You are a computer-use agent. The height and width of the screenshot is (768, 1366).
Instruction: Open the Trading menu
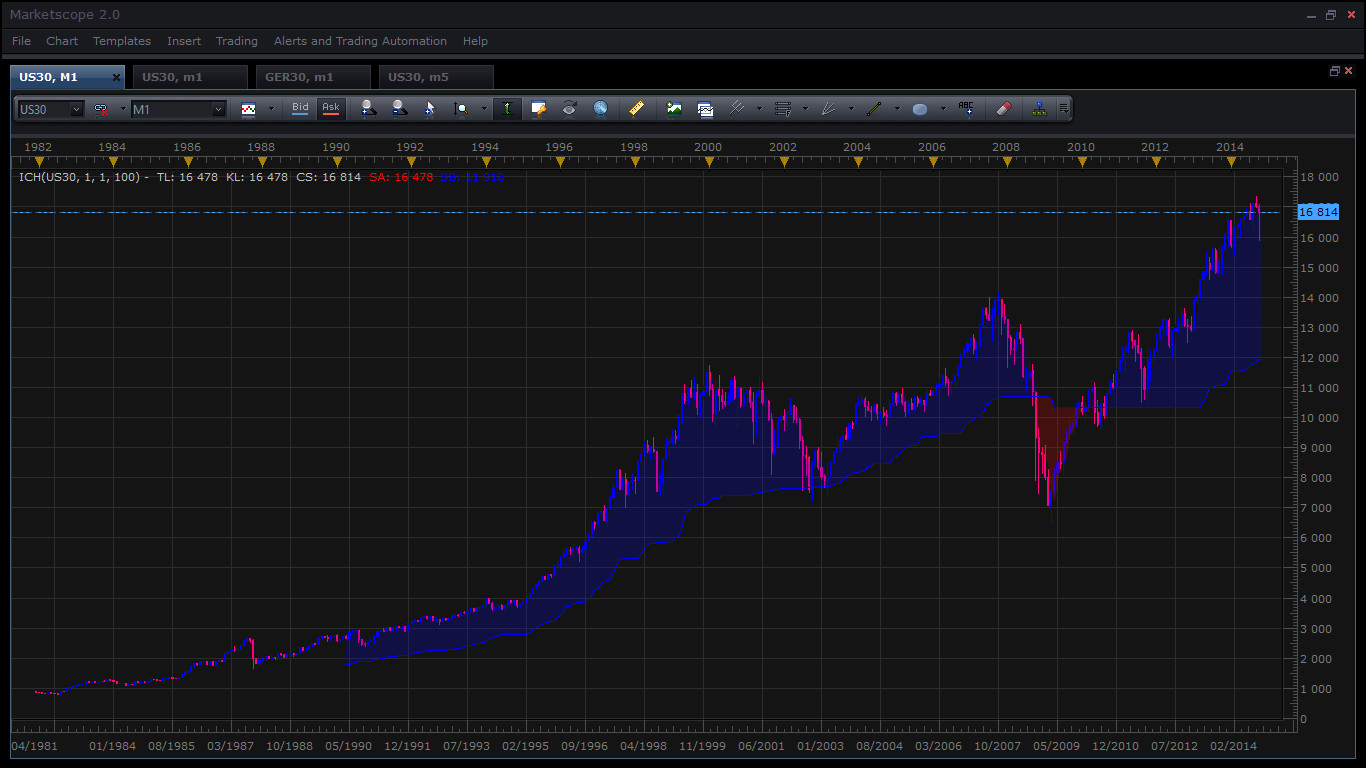point(237,41)
